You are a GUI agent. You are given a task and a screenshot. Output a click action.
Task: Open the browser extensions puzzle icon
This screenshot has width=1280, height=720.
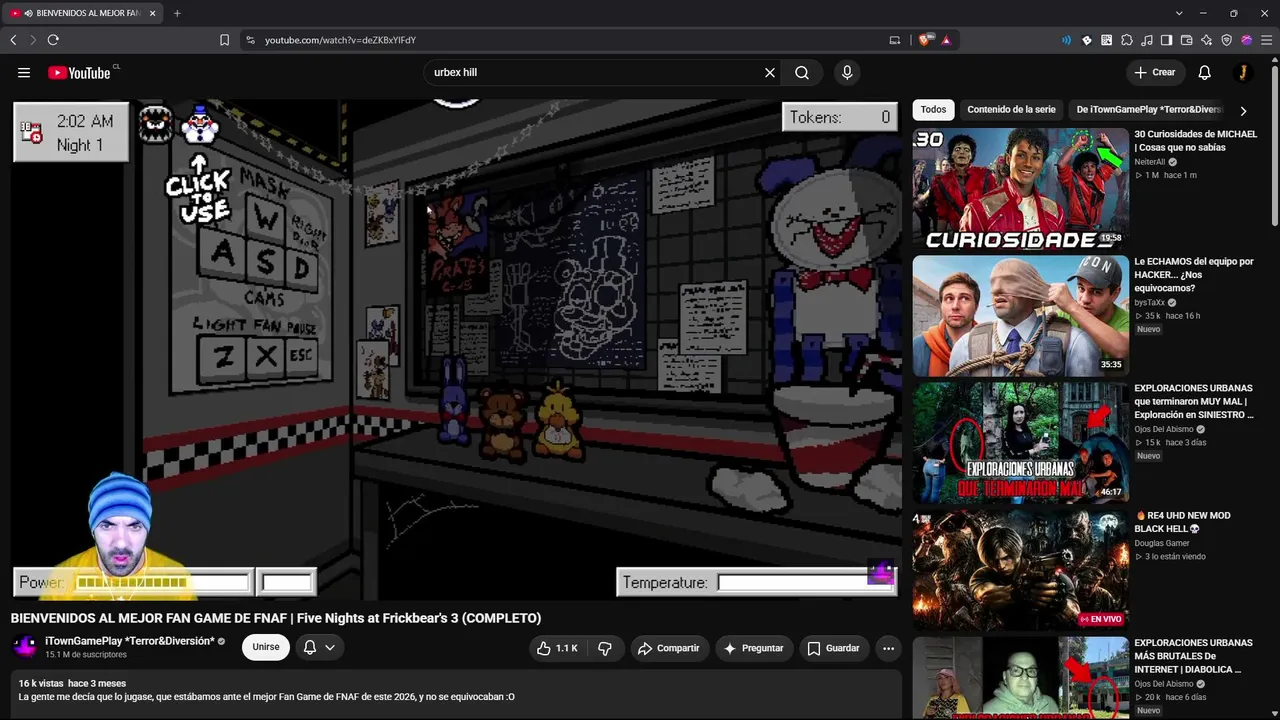pyautogui.click(x=1127, y=40)
